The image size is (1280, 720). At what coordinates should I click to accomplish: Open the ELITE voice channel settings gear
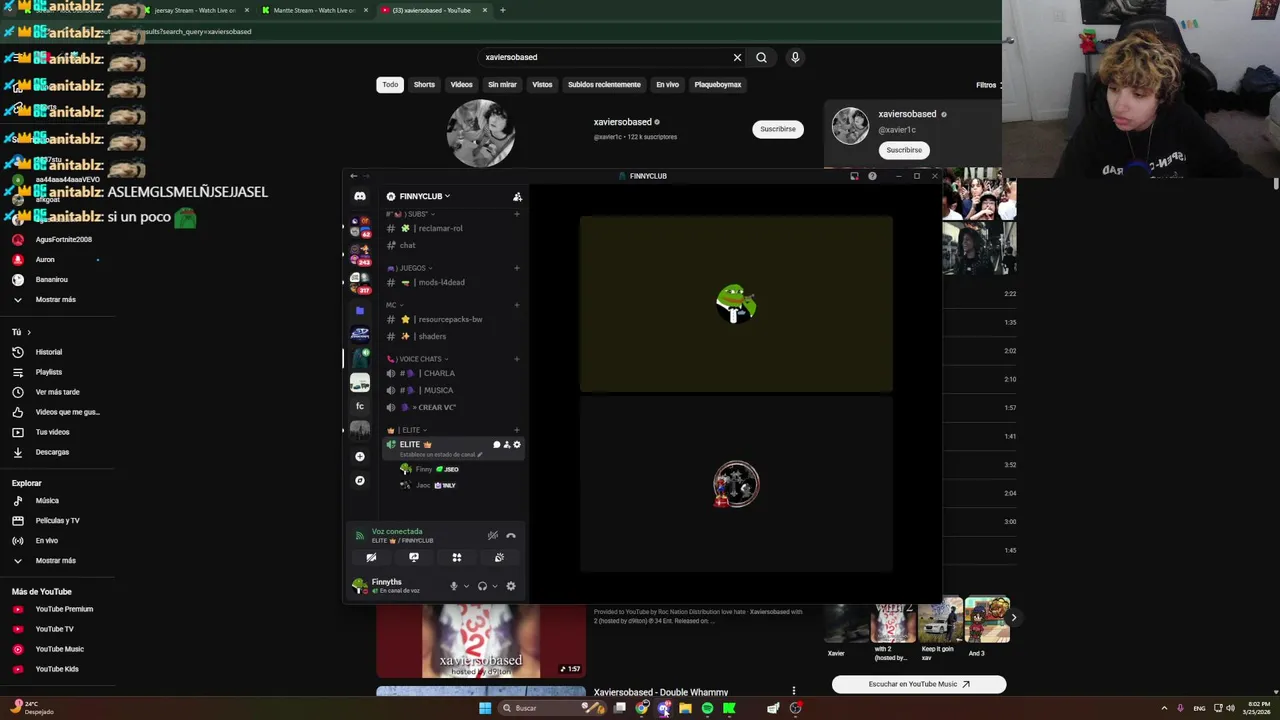(517, 444)
